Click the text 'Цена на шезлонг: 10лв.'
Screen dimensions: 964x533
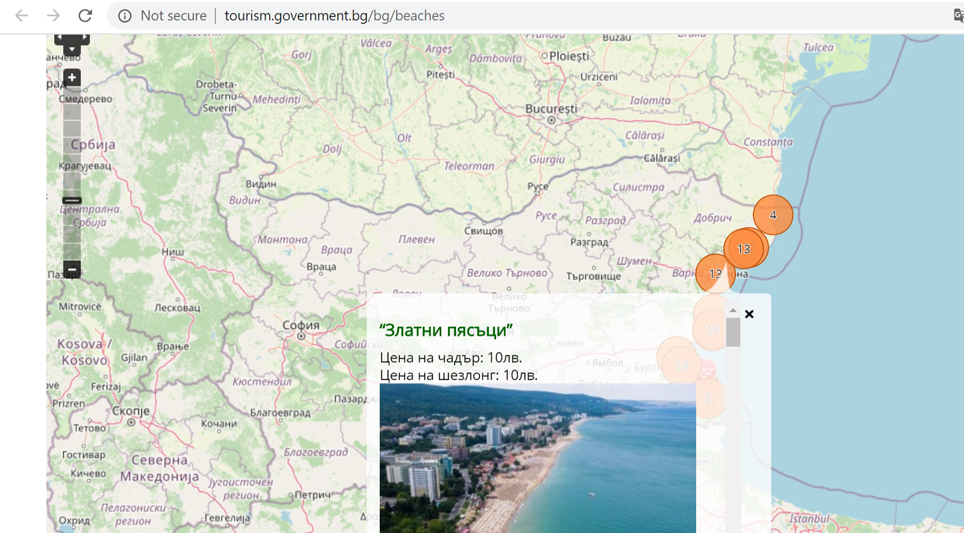coord(459,374)
